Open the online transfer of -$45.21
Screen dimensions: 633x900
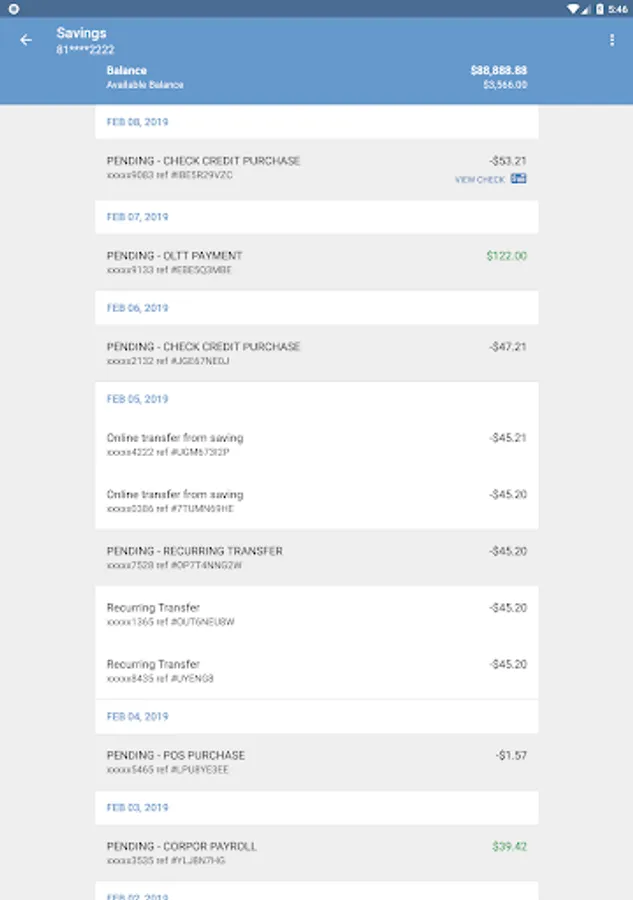[300, 444]
